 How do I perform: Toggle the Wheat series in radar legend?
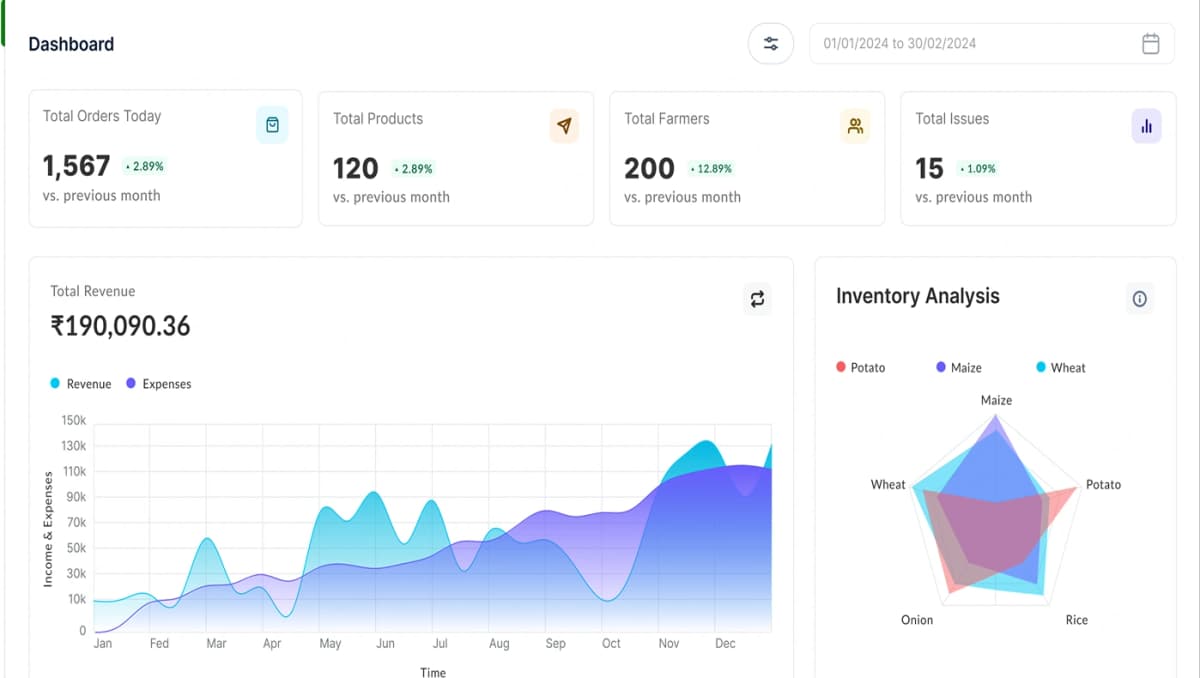pyautogui.click(x=1060, y=368)
